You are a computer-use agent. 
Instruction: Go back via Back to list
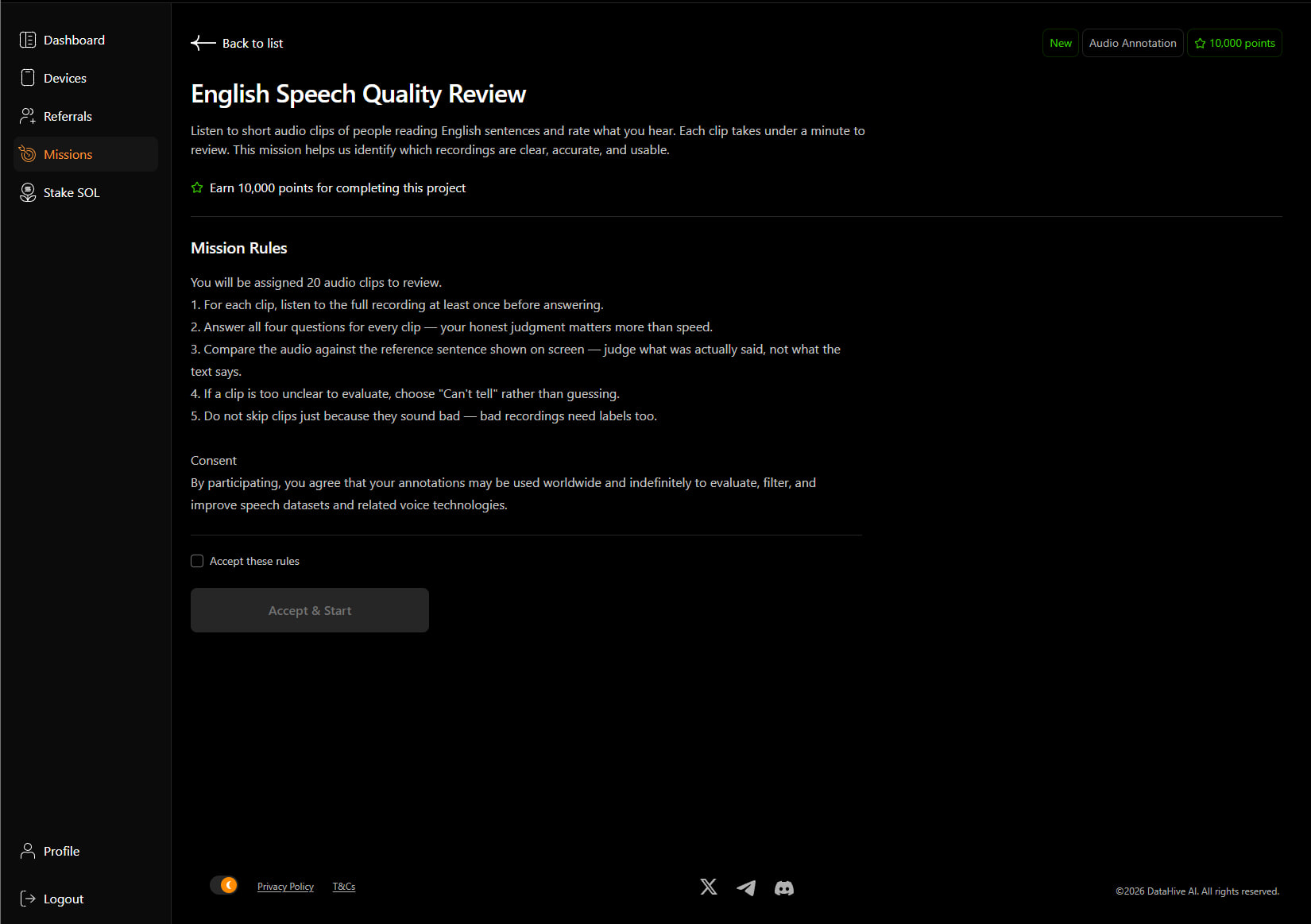237,43
